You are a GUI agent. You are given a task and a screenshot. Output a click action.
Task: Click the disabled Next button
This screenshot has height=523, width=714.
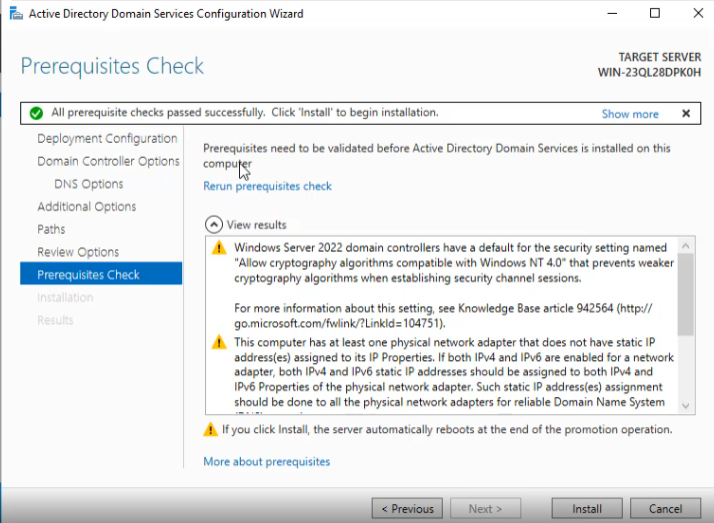[485, 508]
